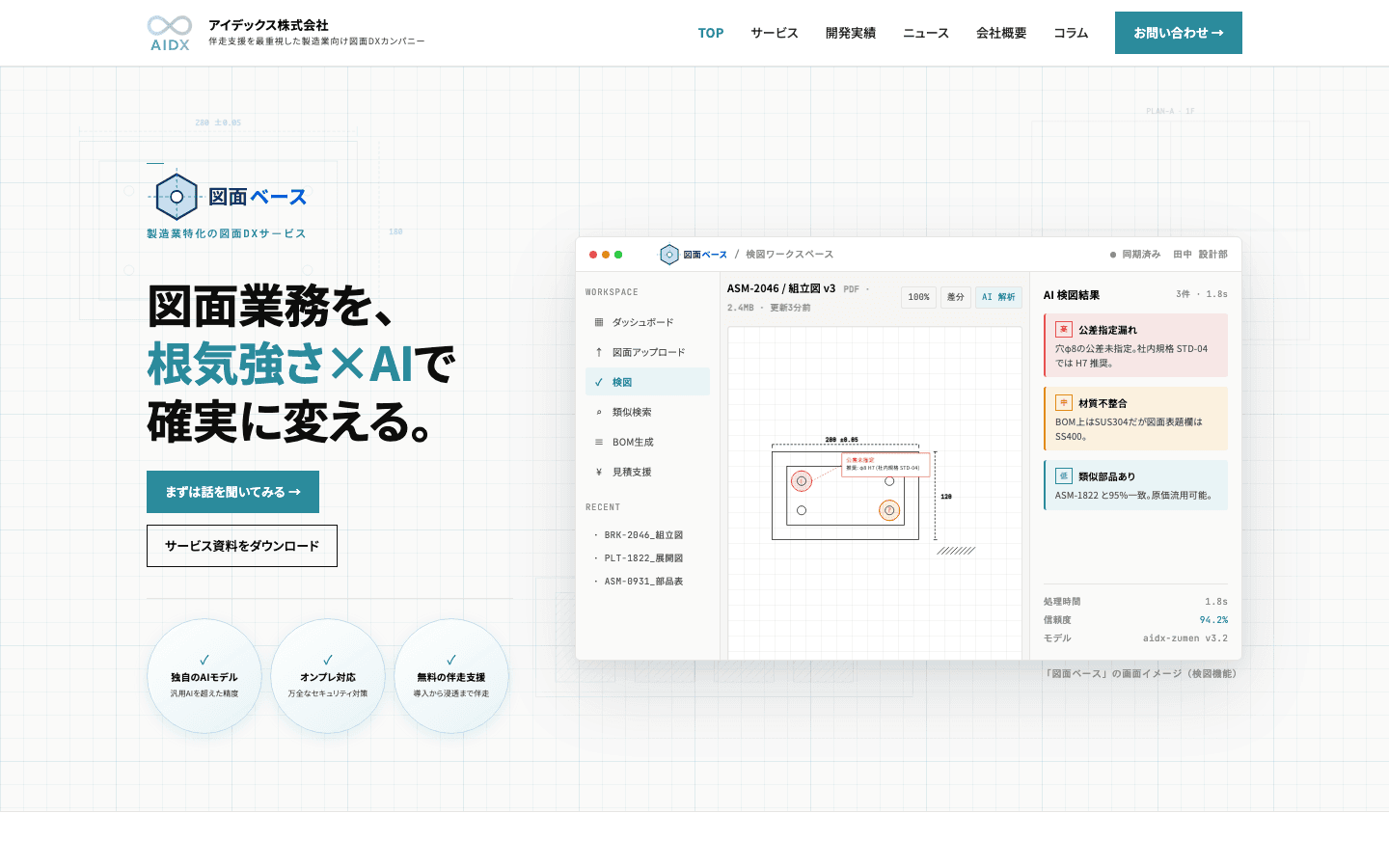The image size is (1389, 868).
Task: Toggle the AI 解析 button
Action: coord(998,297)
